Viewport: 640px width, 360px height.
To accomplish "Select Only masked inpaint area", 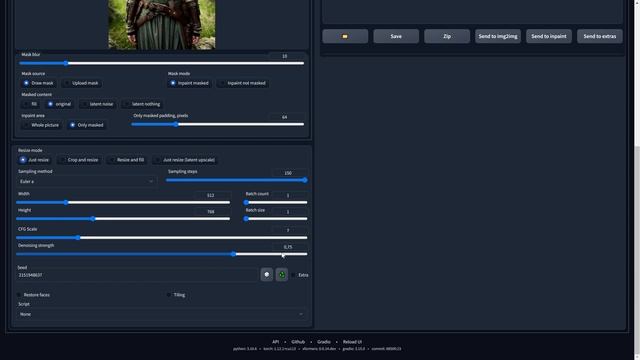I will coord(87,125).
